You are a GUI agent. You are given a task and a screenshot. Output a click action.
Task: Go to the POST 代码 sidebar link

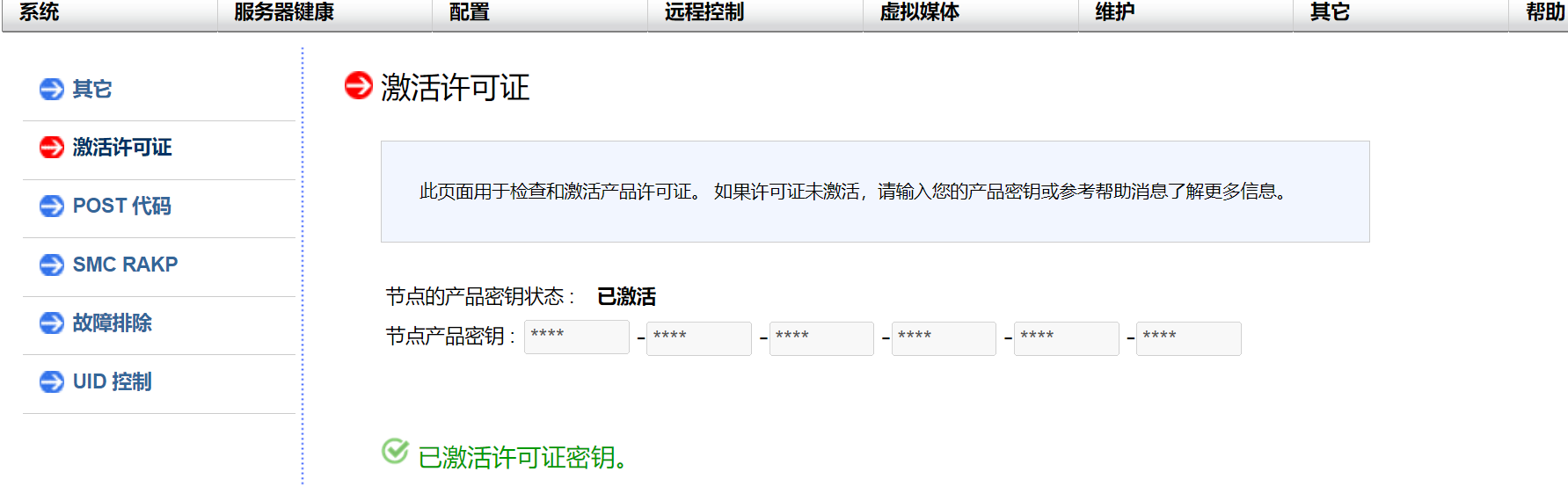[x=122, y=206]
